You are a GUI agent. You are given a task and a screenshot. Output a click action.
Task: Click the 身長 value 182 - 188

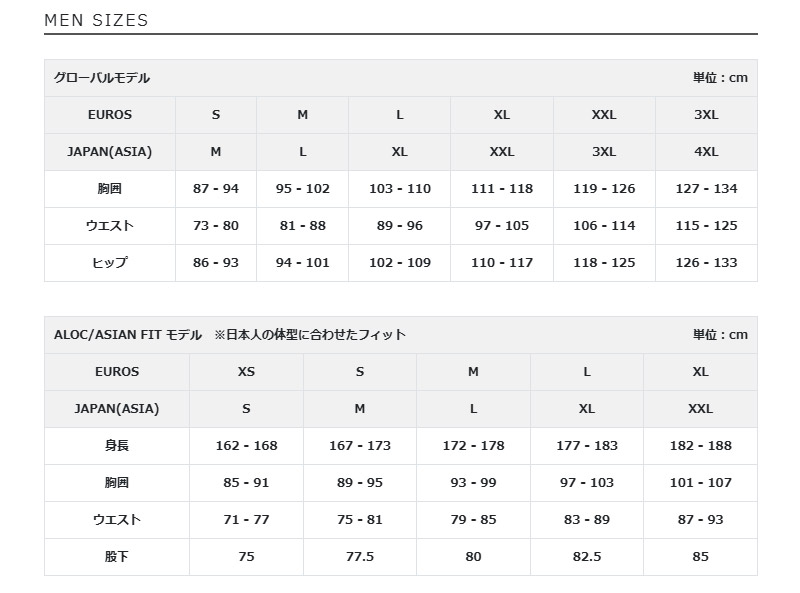(701, 446)
